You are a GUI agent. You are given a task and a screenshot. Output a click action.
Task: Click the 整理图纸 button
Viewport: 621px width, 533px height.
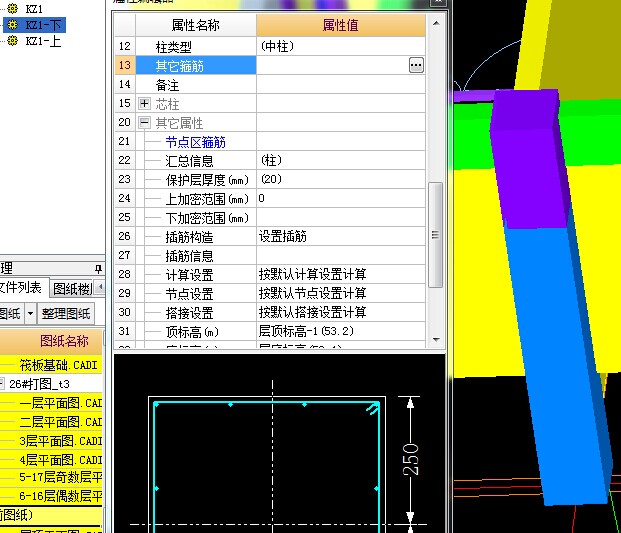point(66,314)
